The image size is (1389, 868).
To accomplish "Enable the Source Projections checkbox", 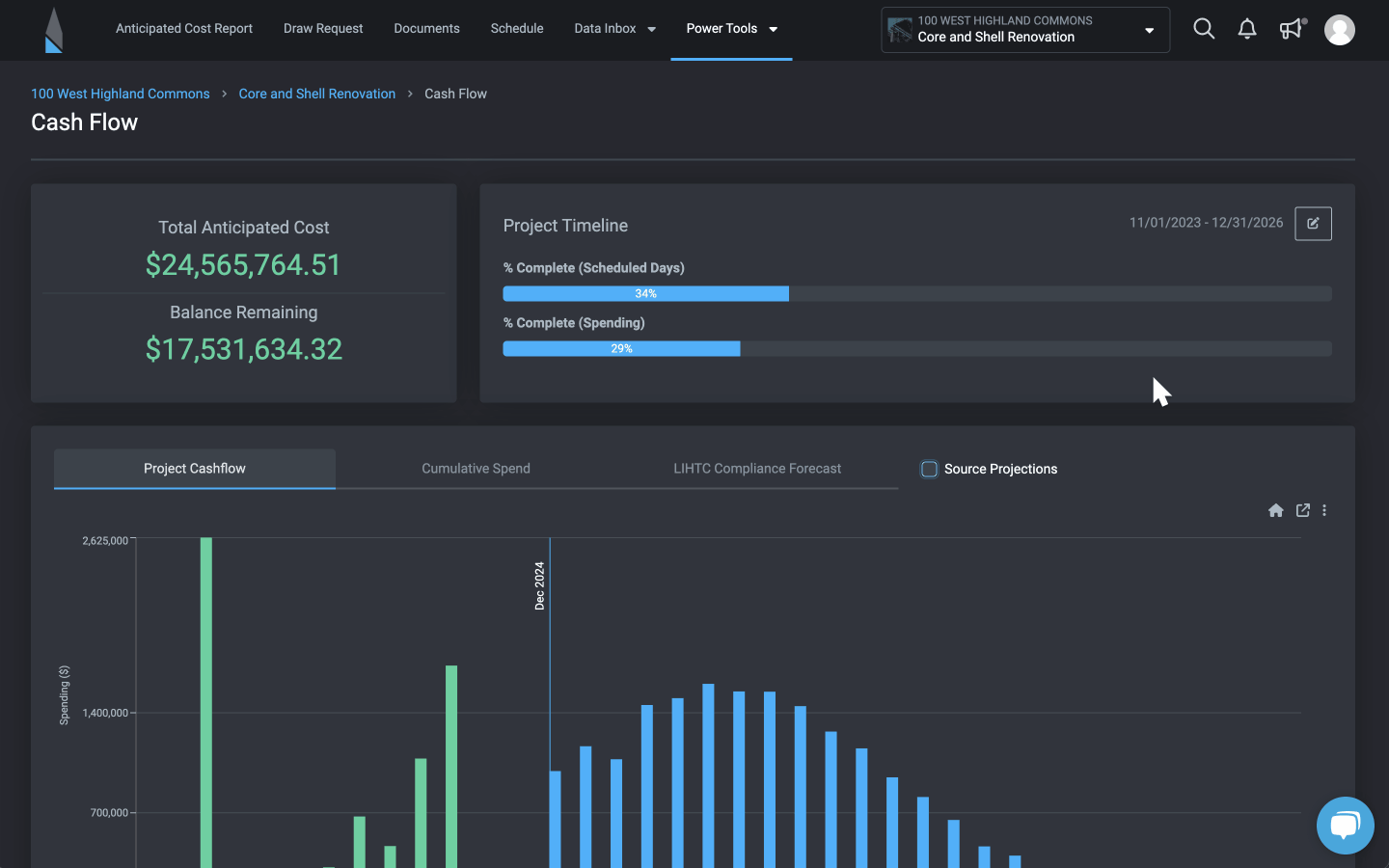I will [x=929, y=469].
